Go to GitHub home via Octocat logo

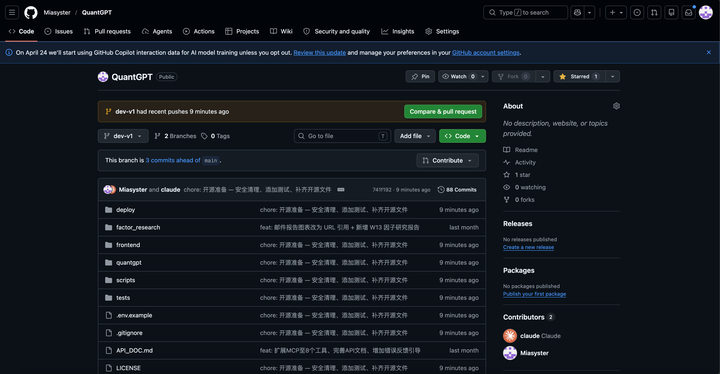pos(31,12)
